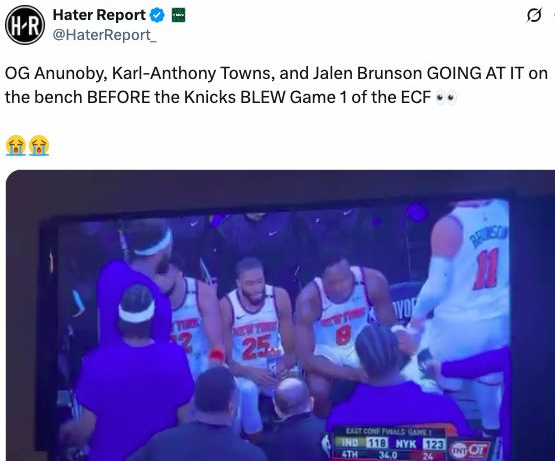The width and height of the screenshot is (555, 461).
Task: Click the East Conf Finals Game 1 banner
Action: pos(389,432)
